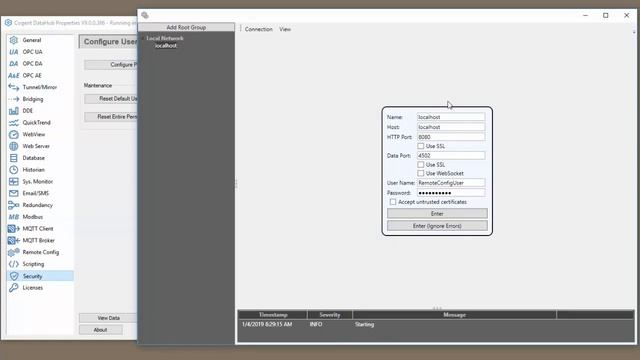Image resolution: width=640 pixels, height=360 pixels.
Task: Select DDE chart icon
Action: point(13,111)
